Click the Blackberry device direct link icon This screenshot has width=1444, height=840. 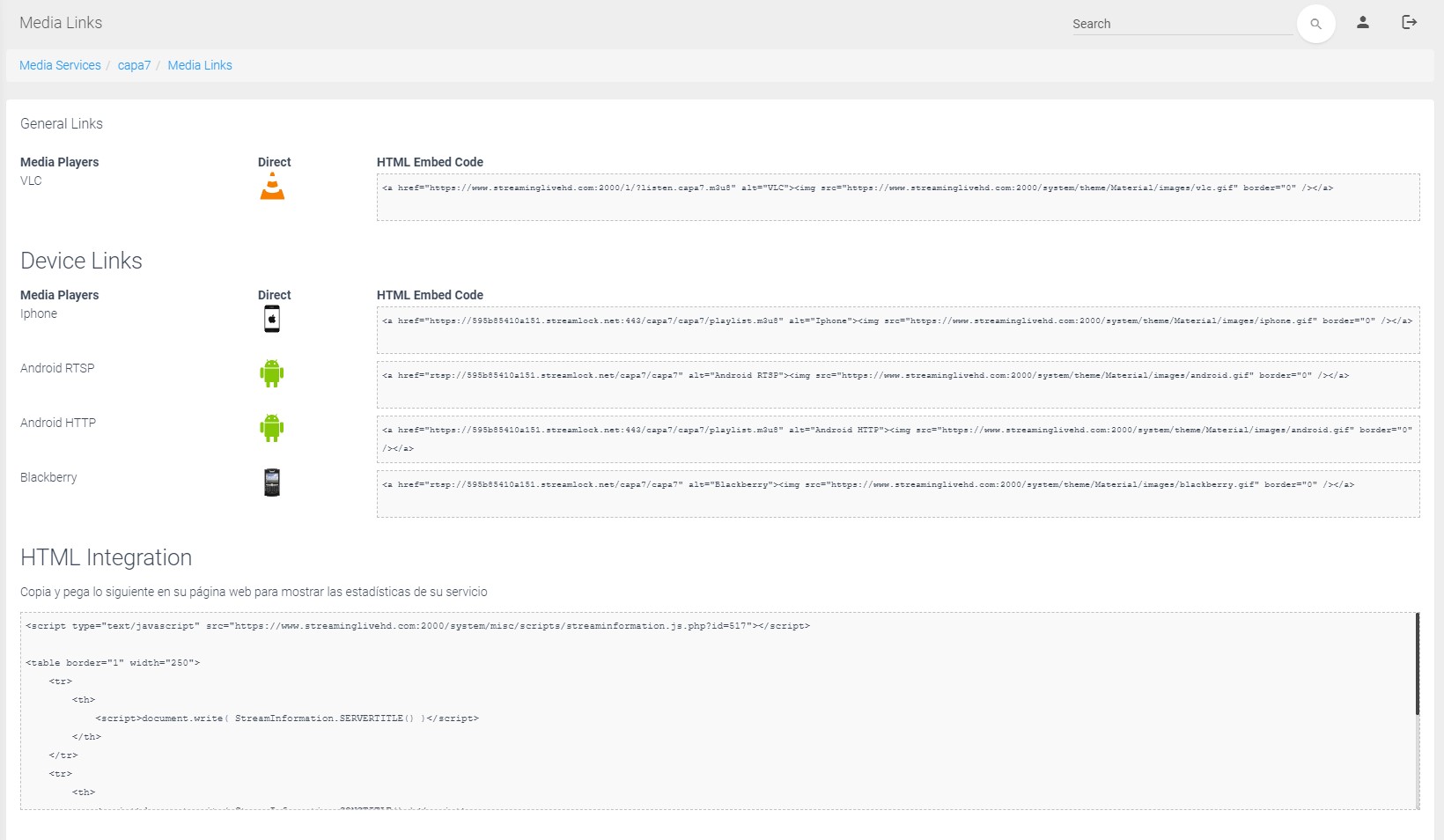coord(272,483)
